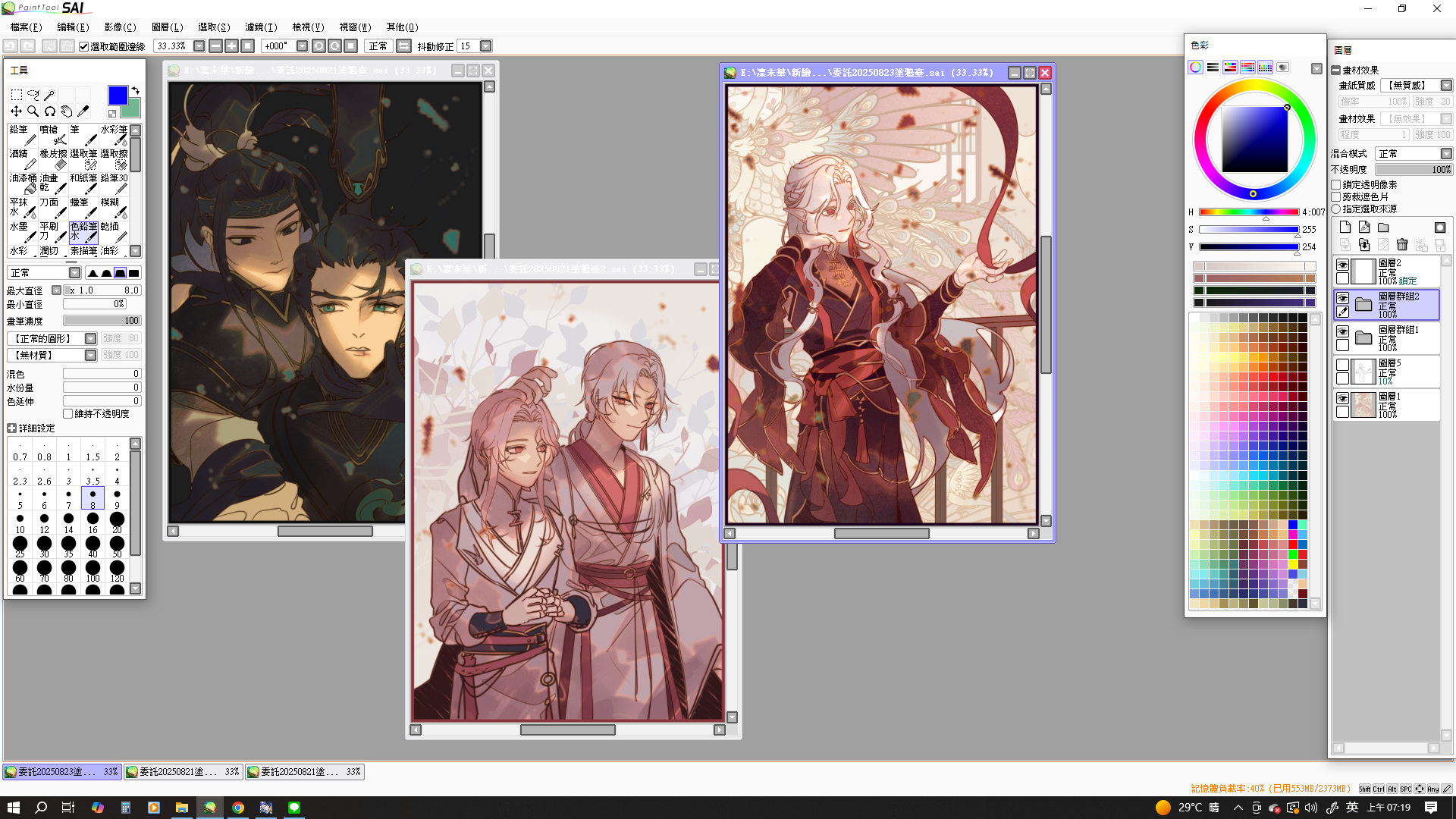Expand the 詳細設定 section
Viewport: 1456px width, 819px height.
pyautogui.click(x=12, y=428)
